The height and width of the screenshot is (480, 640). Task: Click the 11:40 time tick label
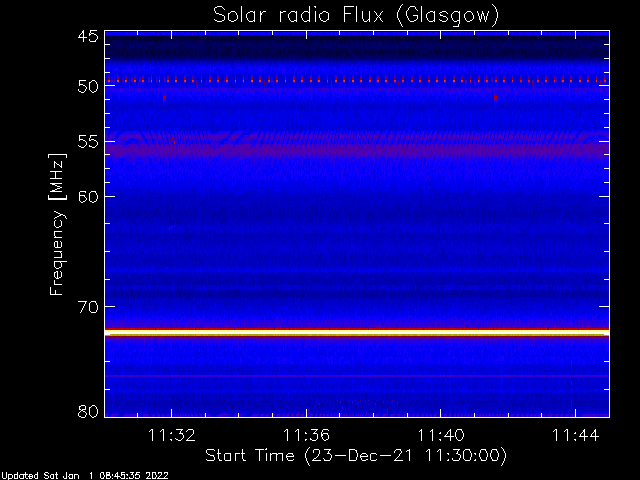point(441,435)
